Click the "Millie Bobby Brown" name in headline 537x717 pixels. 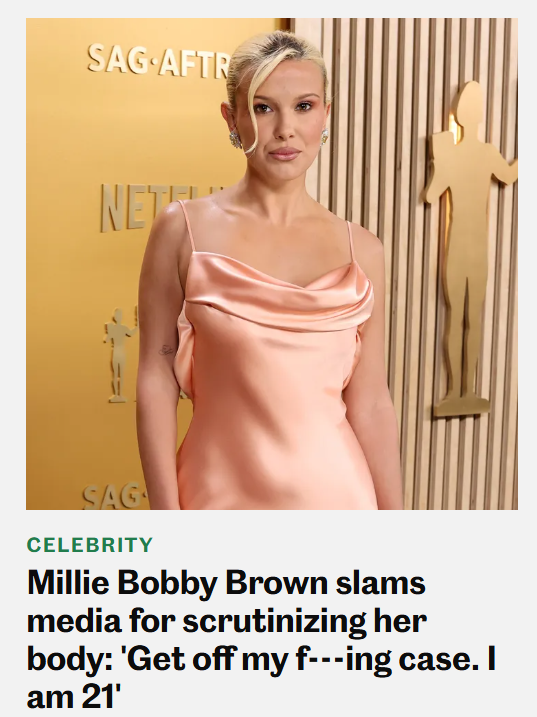click(177, 584)
